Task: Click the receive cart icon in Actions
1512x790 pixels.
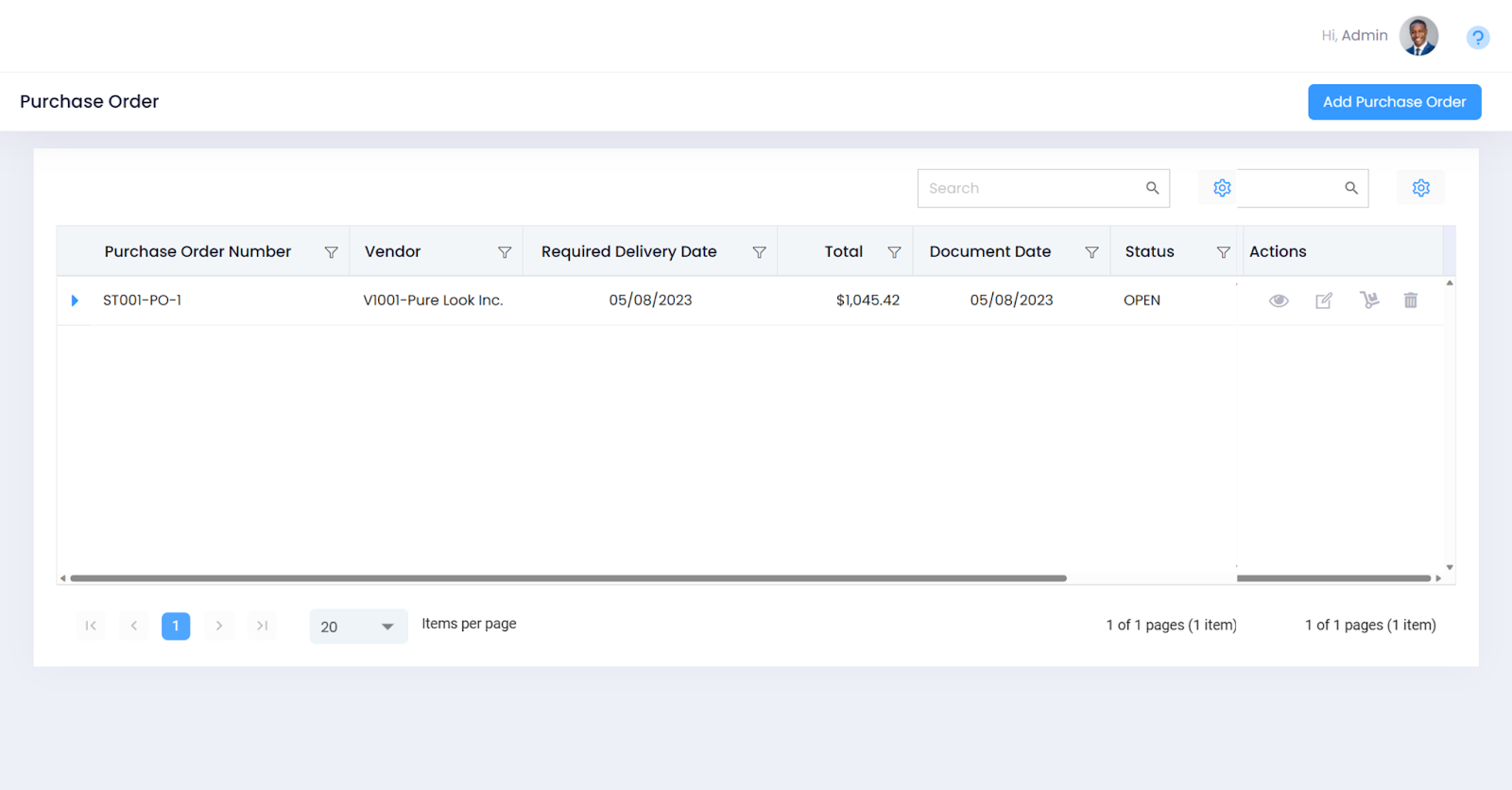Action: [1369, 301]
